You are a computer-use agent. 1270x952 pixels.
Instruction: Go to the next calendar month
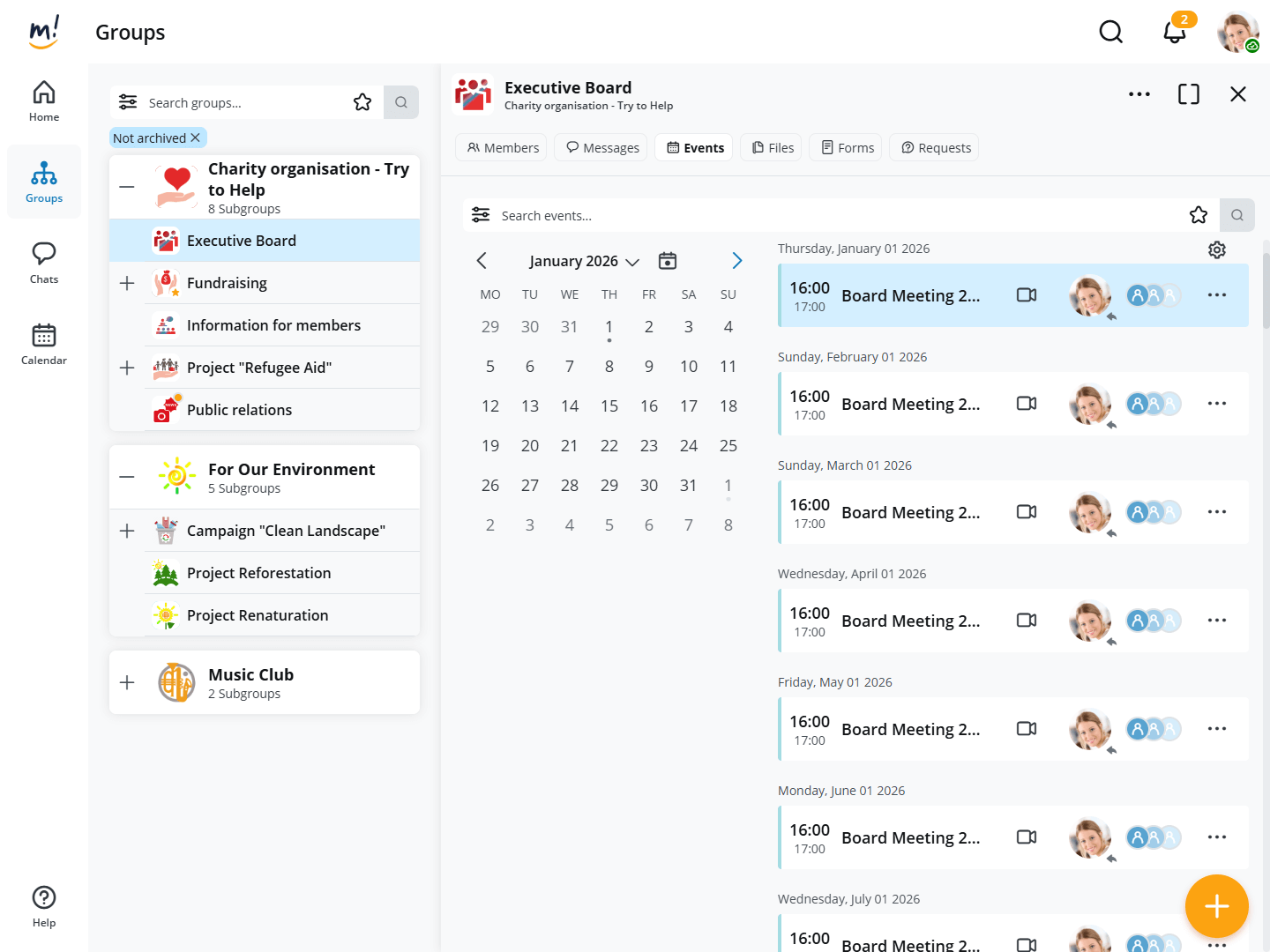point(736,261)
